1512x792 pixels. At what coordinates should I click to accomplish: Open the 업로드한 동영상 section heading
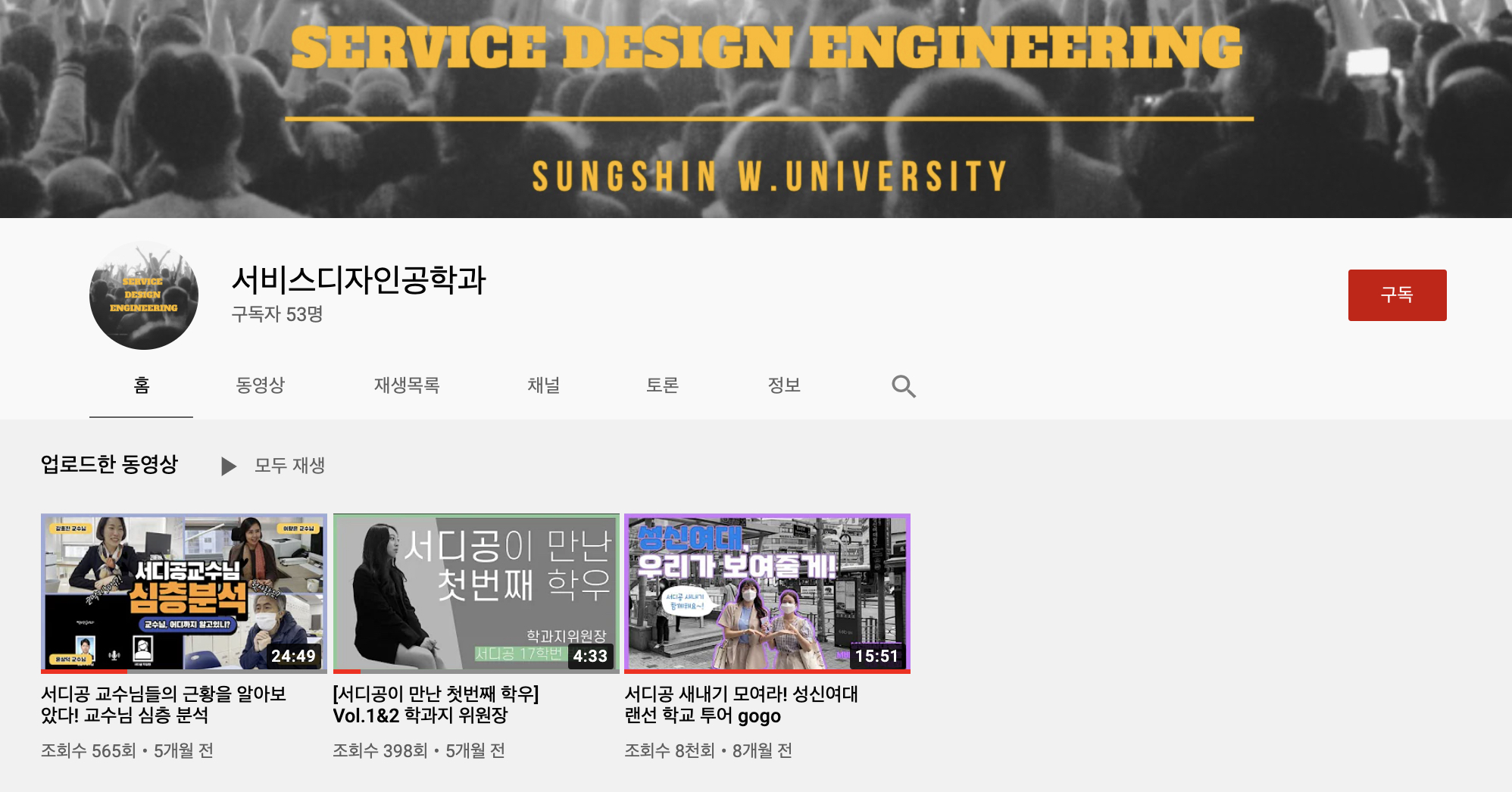pyautogui.click(x=109, y=464)
